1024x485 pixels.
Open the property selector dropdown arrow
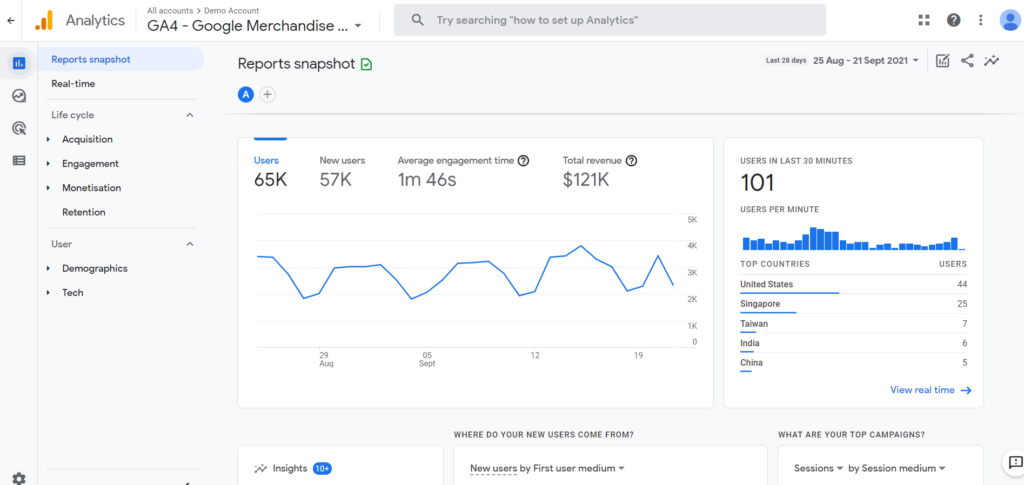tap(358, 26)
